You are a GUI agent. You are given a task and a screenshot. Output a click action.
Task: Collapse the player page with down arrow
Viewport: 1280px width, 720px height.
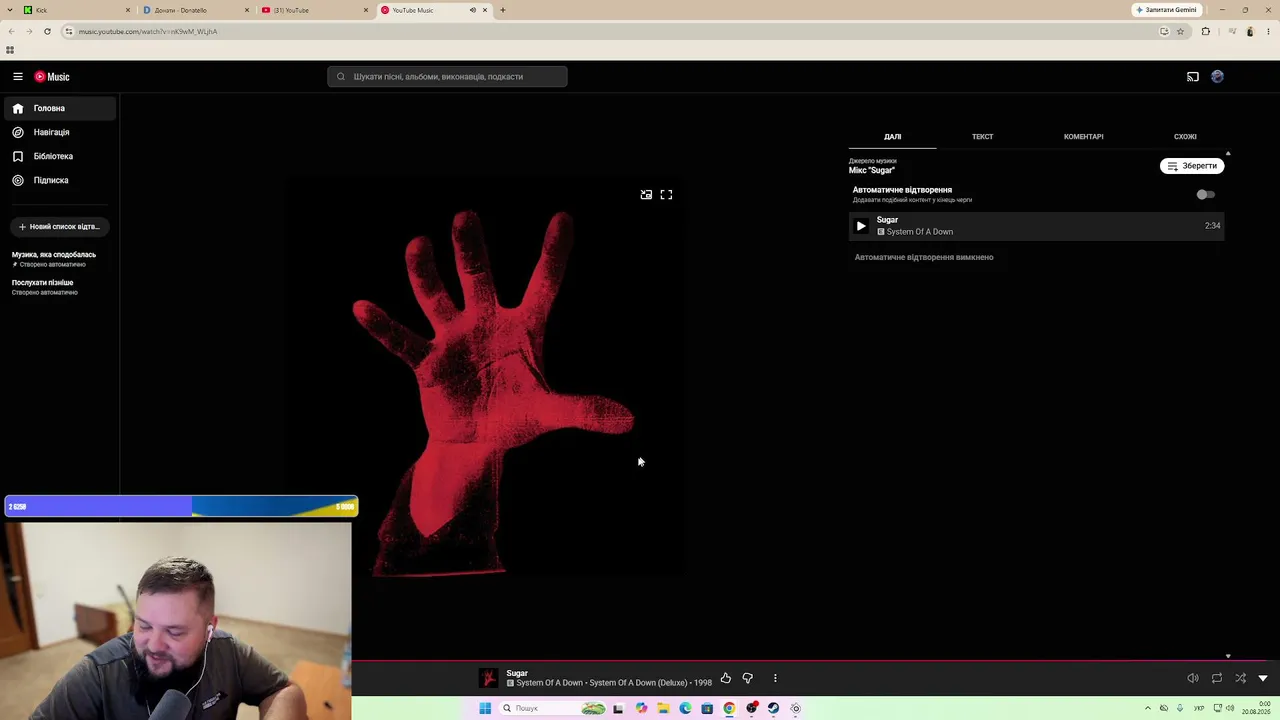[x=1263, y=678]
